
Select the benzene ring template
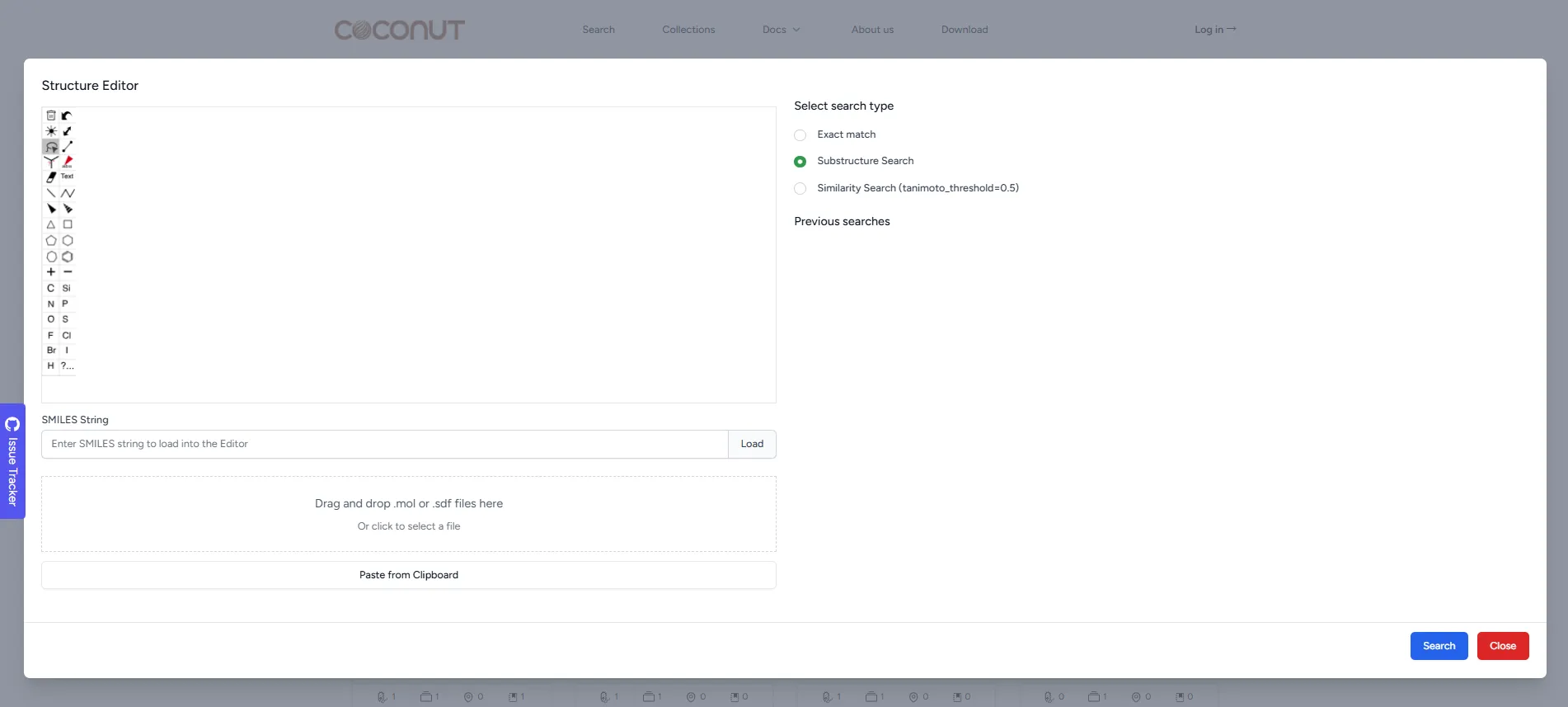click(x=68, y=257)
